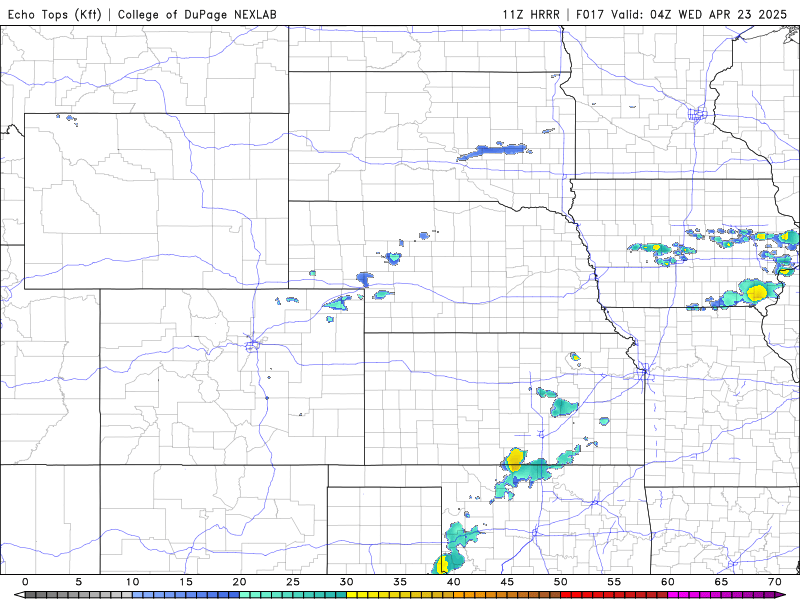Click the small yellow-dotted cell in northeast Kansas
This screenshot has height=600, width=800.
(x=575, y=357)
